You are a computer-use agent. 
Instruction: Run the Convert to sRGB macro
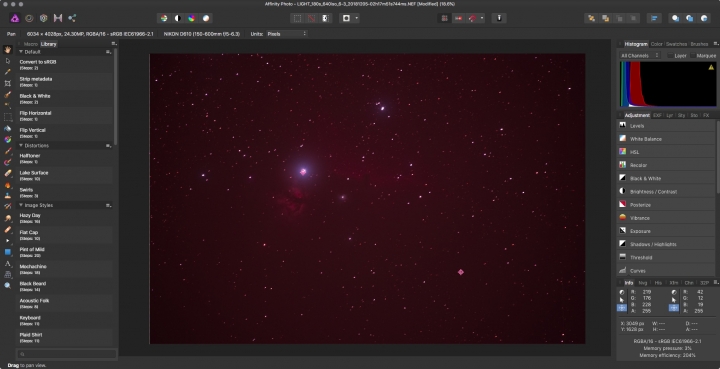point(64,64)
